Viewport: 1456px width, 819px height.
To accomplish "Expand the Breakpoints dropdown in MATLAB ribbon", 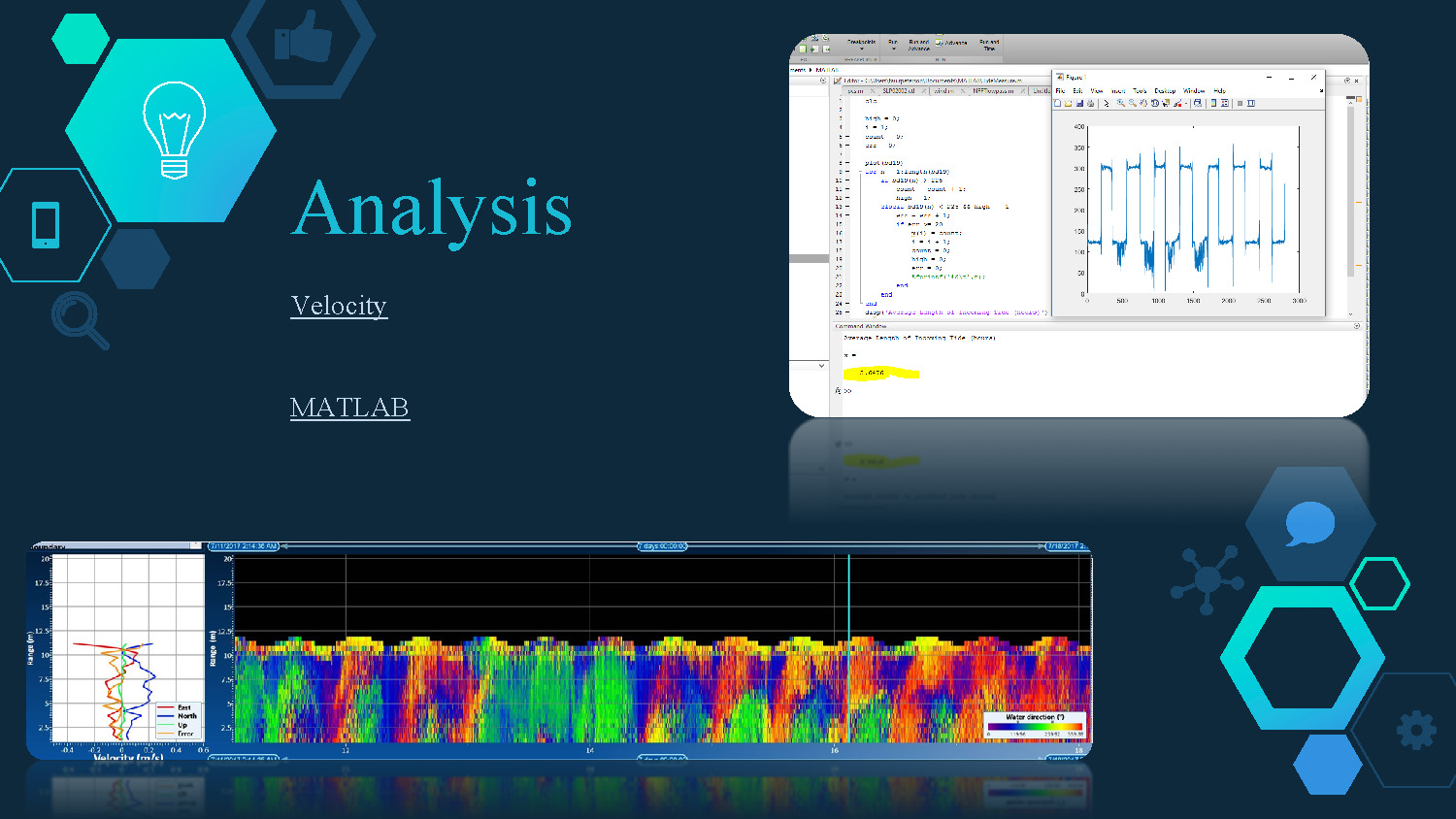I will (x=861, y=49).
